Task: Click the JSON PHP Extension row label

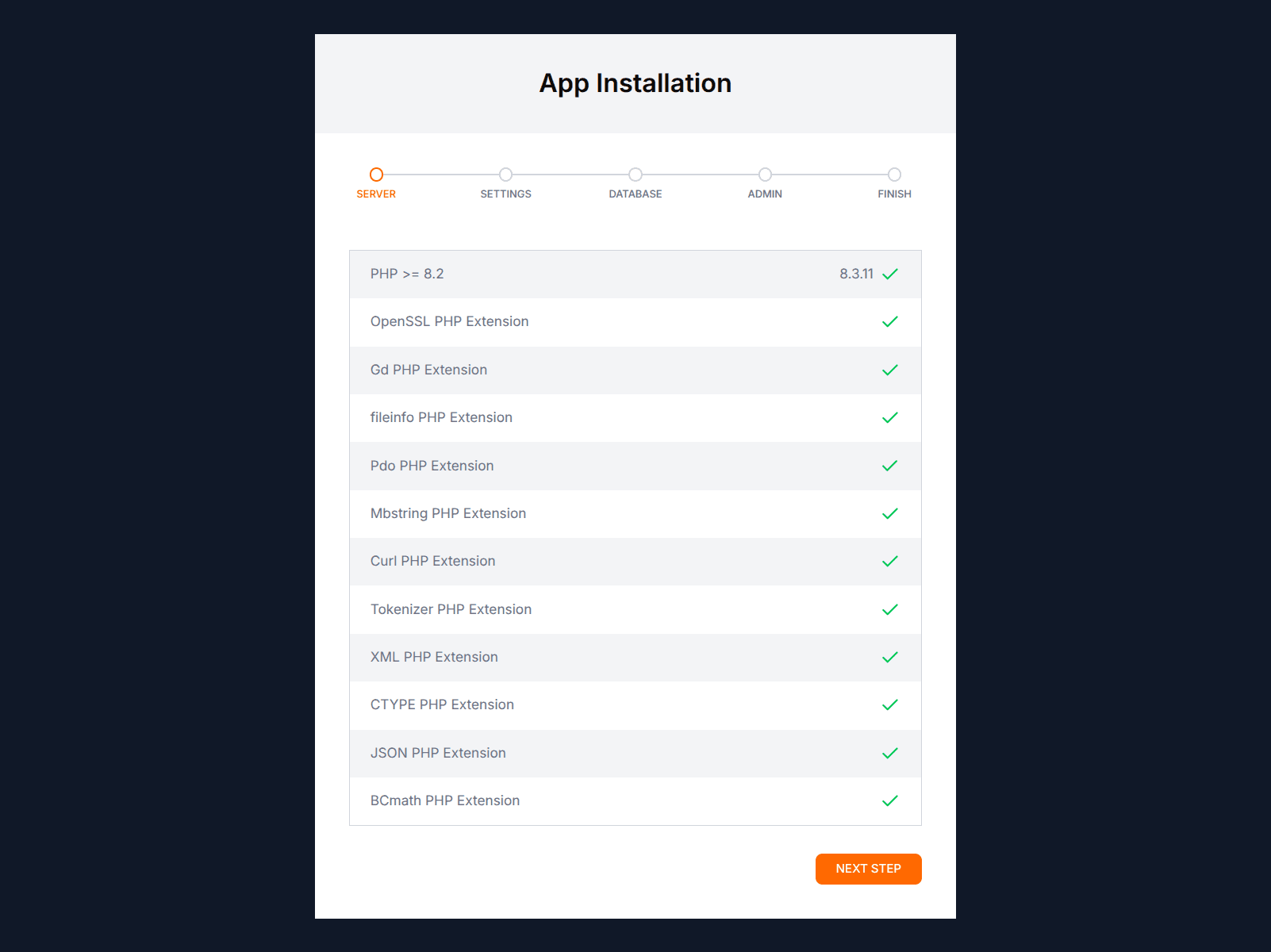Action: coord(438,753)
